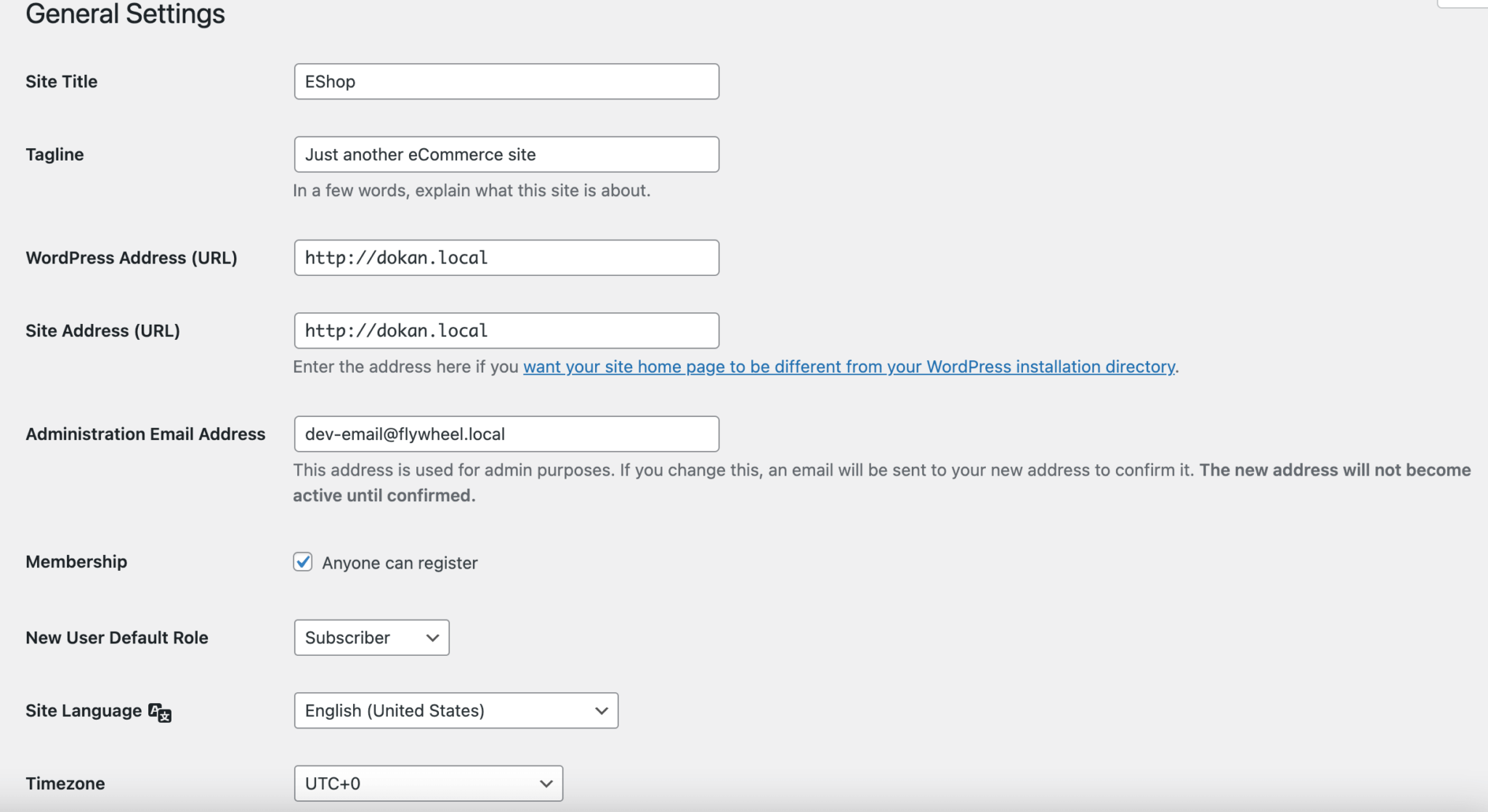Open the Site Language dropdown
Screen dimensions: 1488x812
(x=455, y=710)
